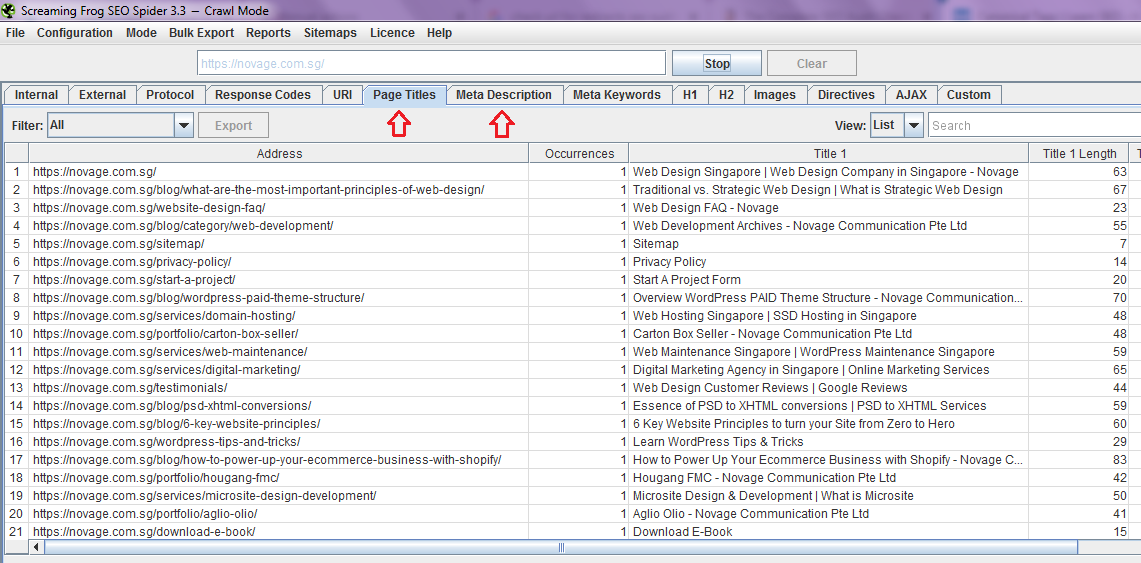Click title 'Web Hosting Singapore | SSD Hosting in Singapore'
This screenshot has width=1141, height=563.
click(x=775, y=316)
